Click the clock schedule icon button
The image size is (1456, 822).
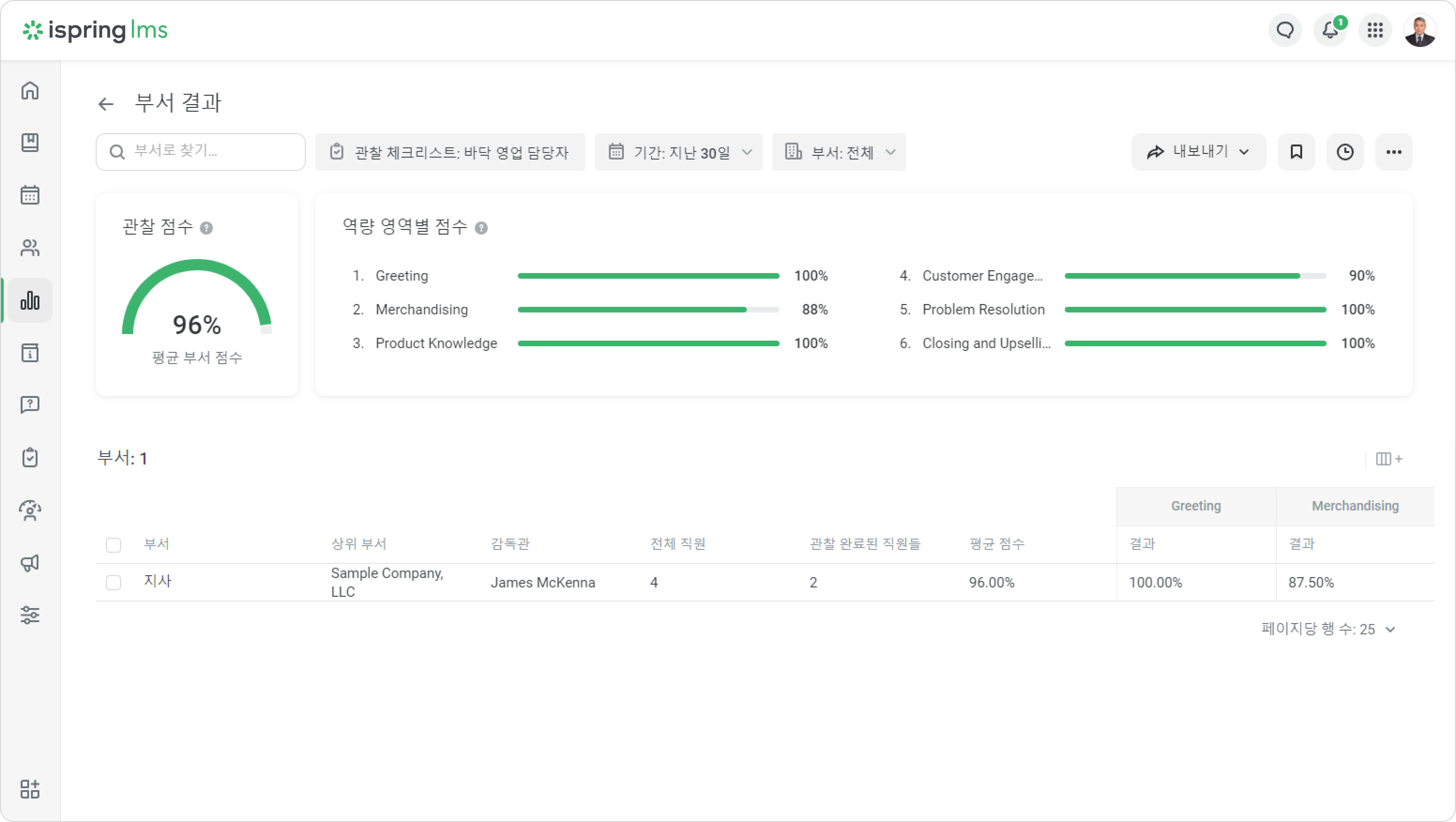pos(1345,152)
